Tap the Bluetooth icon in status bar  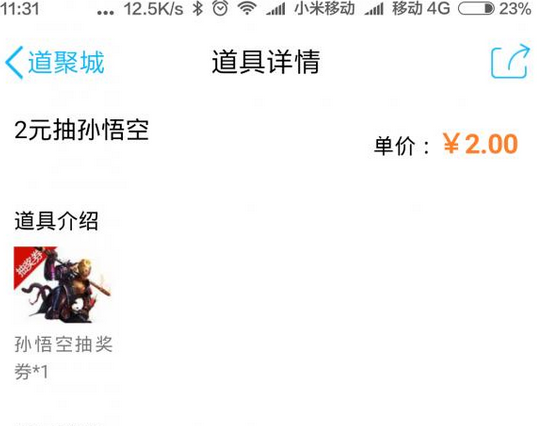(x=197, y=8)
